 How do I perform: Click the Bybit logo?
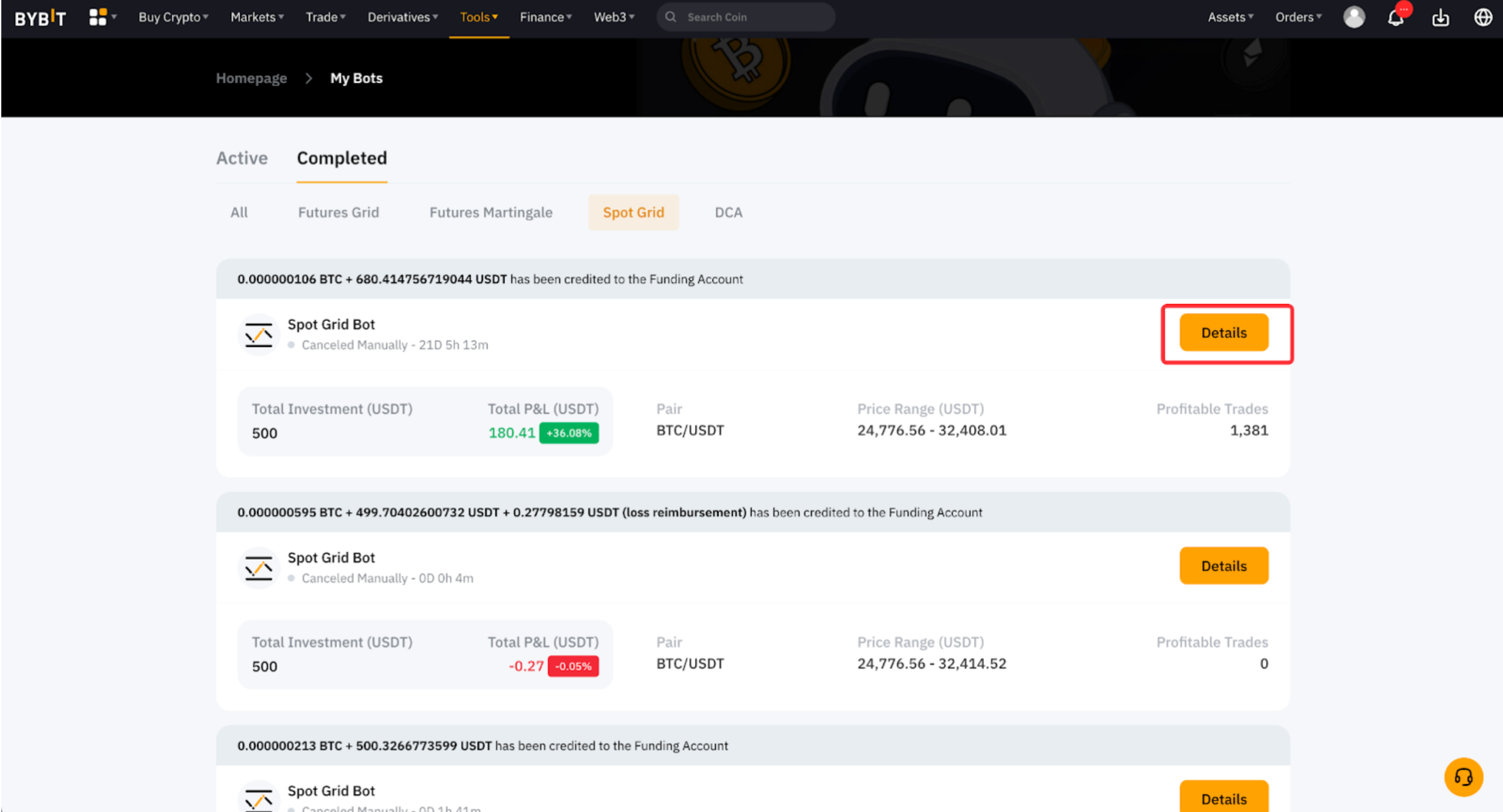40,17
